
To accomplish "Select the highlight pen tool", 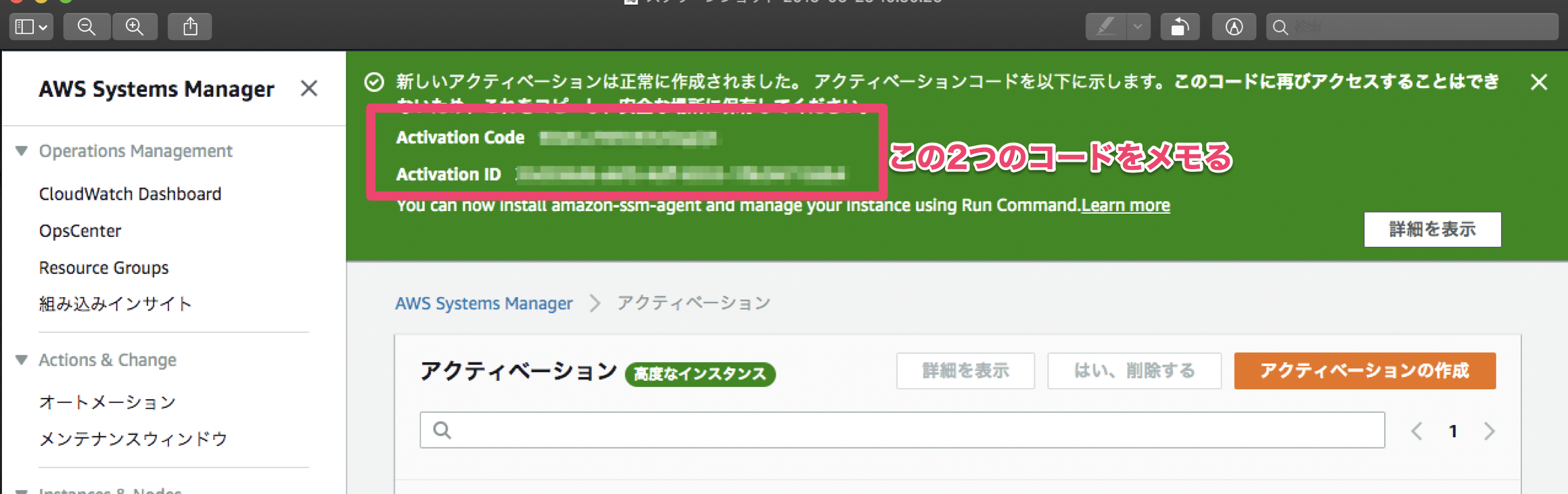I will pyautogui.click(x=1106, y=27).
